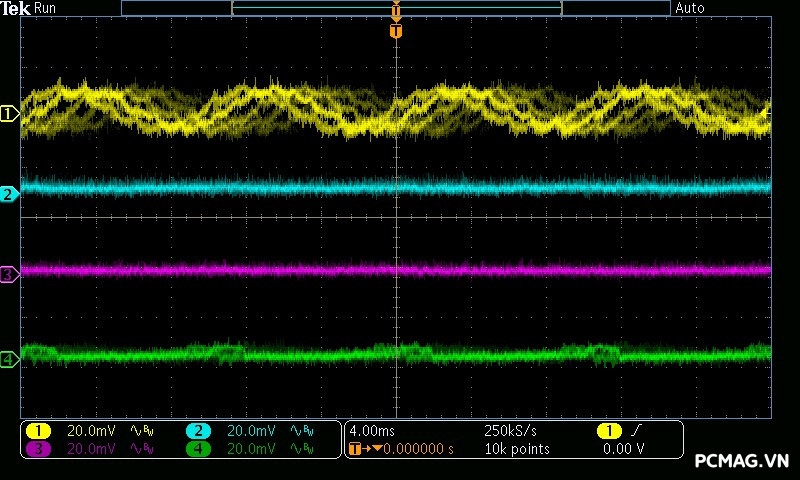
Task: Click the 10k points record length readout
Action: [x=516, y=449]
